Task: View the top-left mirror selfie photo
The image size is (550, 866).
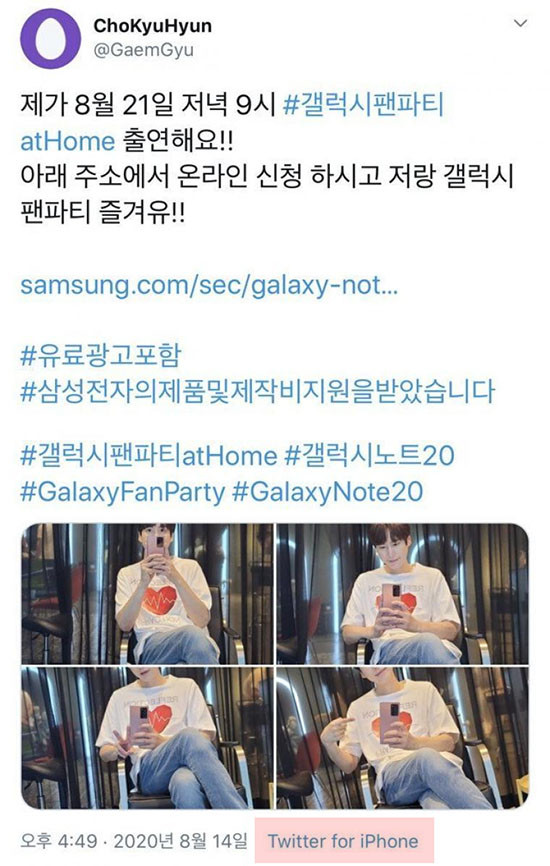Action: pyautogui.click(x=147, y=594)
